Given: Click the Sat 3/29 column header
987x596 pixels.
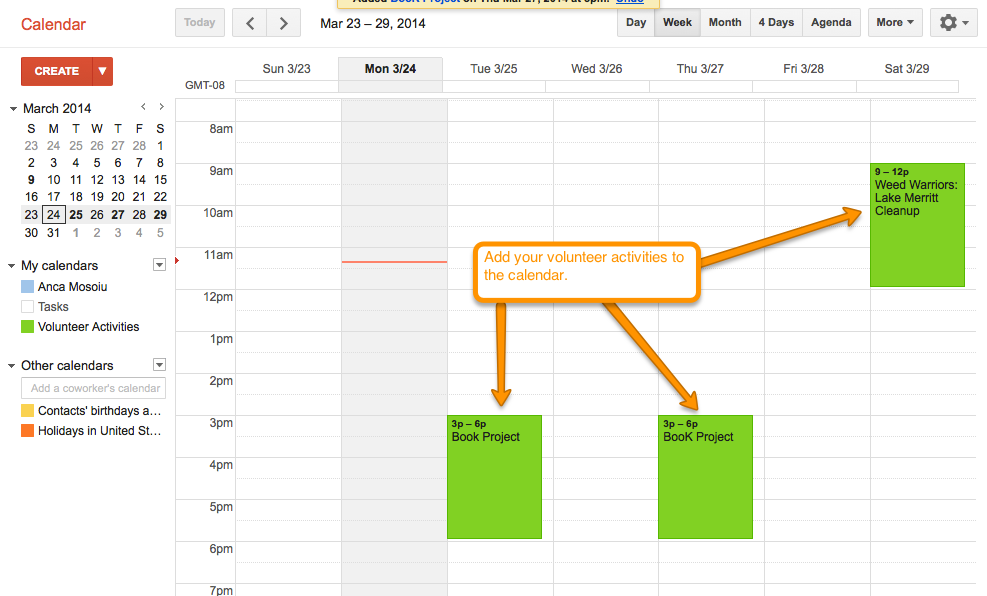Looking at the screenshot, I should pyautogui.click(x=906, y=69).
